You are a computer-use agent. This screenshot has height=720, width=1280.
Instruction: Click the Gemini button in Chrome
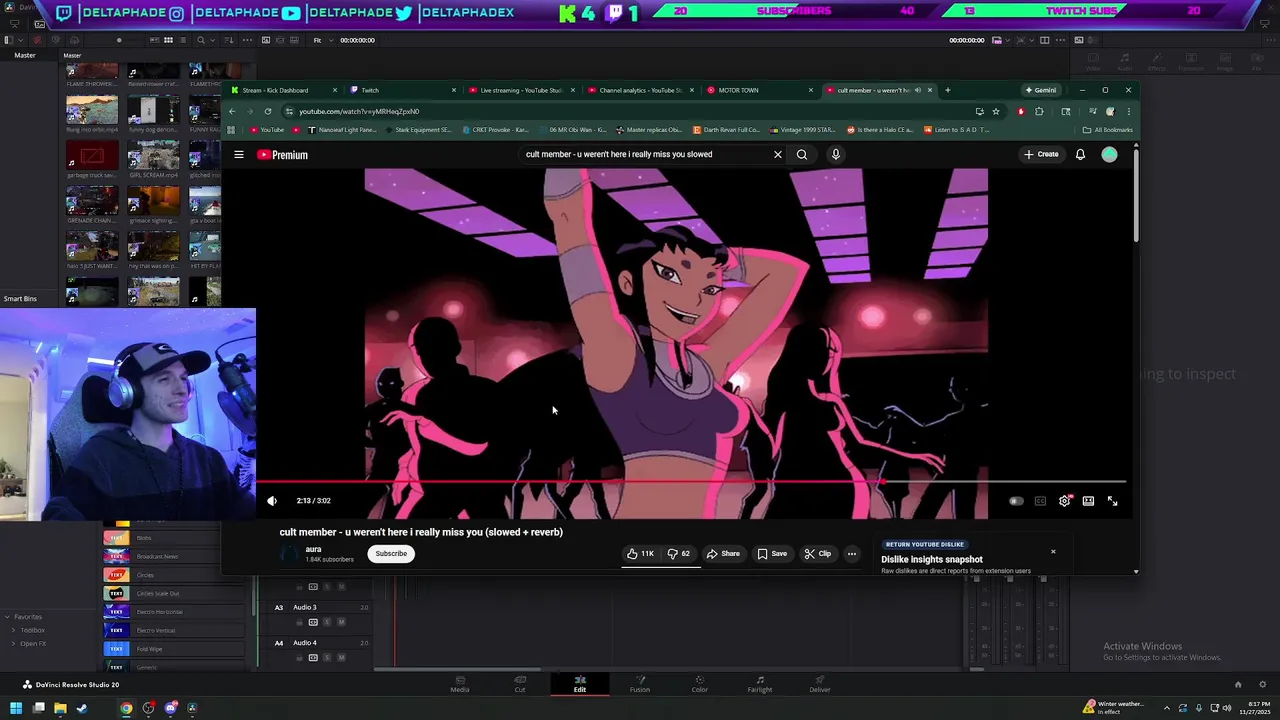tap(1041, 90)
